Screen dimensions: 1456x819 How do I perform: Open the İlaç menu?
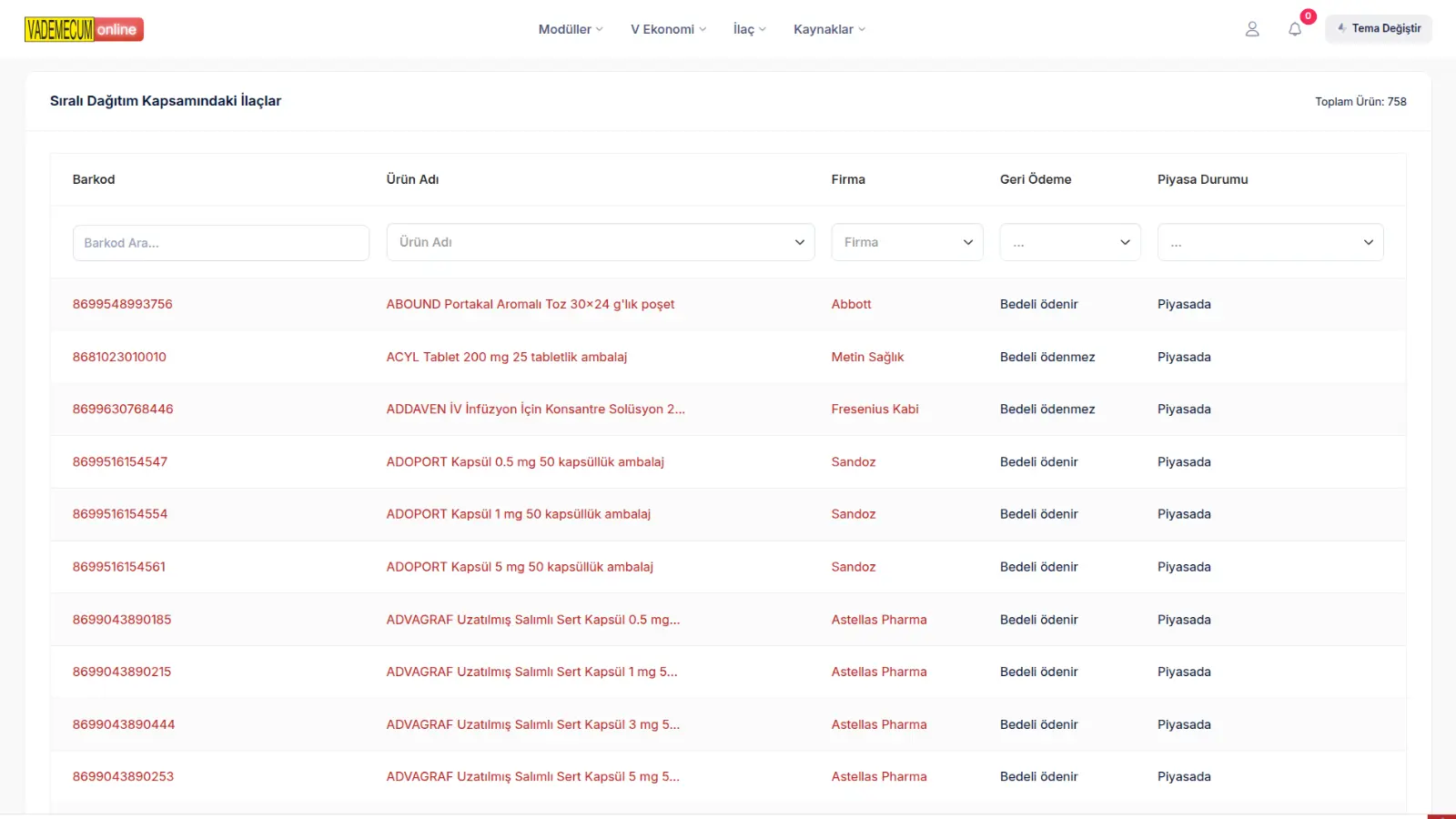(x=750, y=29)
